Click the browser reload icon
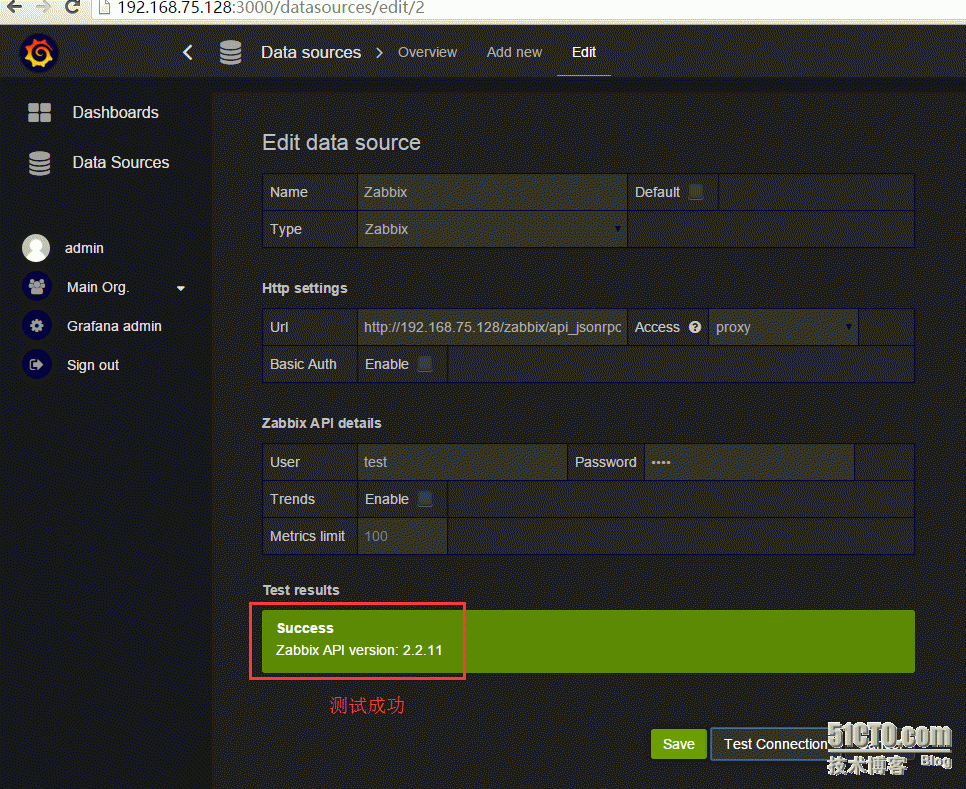Screen dimensions: 966x789 pos(72,7)
